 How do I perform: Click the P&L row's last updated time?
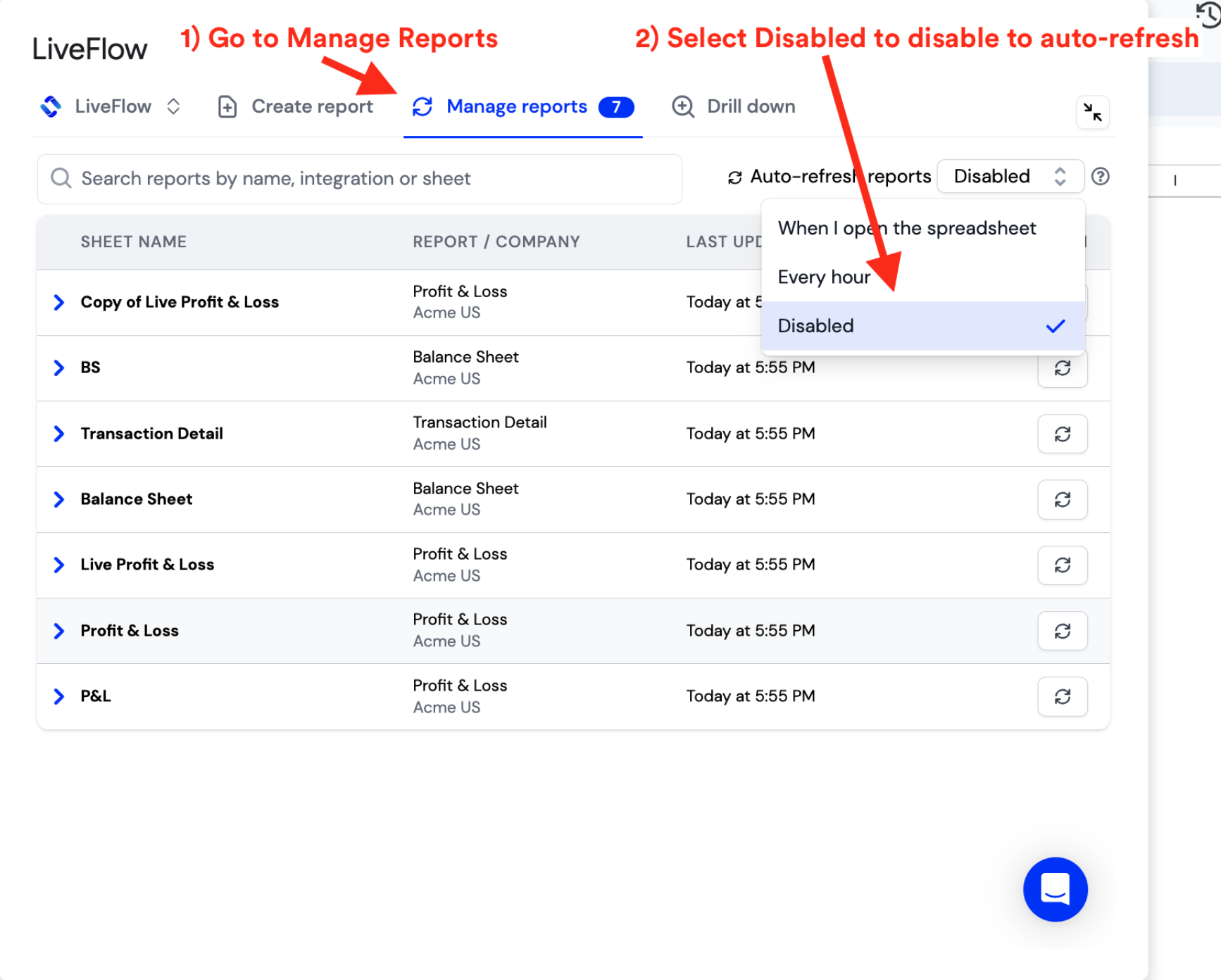click(751, 697)
